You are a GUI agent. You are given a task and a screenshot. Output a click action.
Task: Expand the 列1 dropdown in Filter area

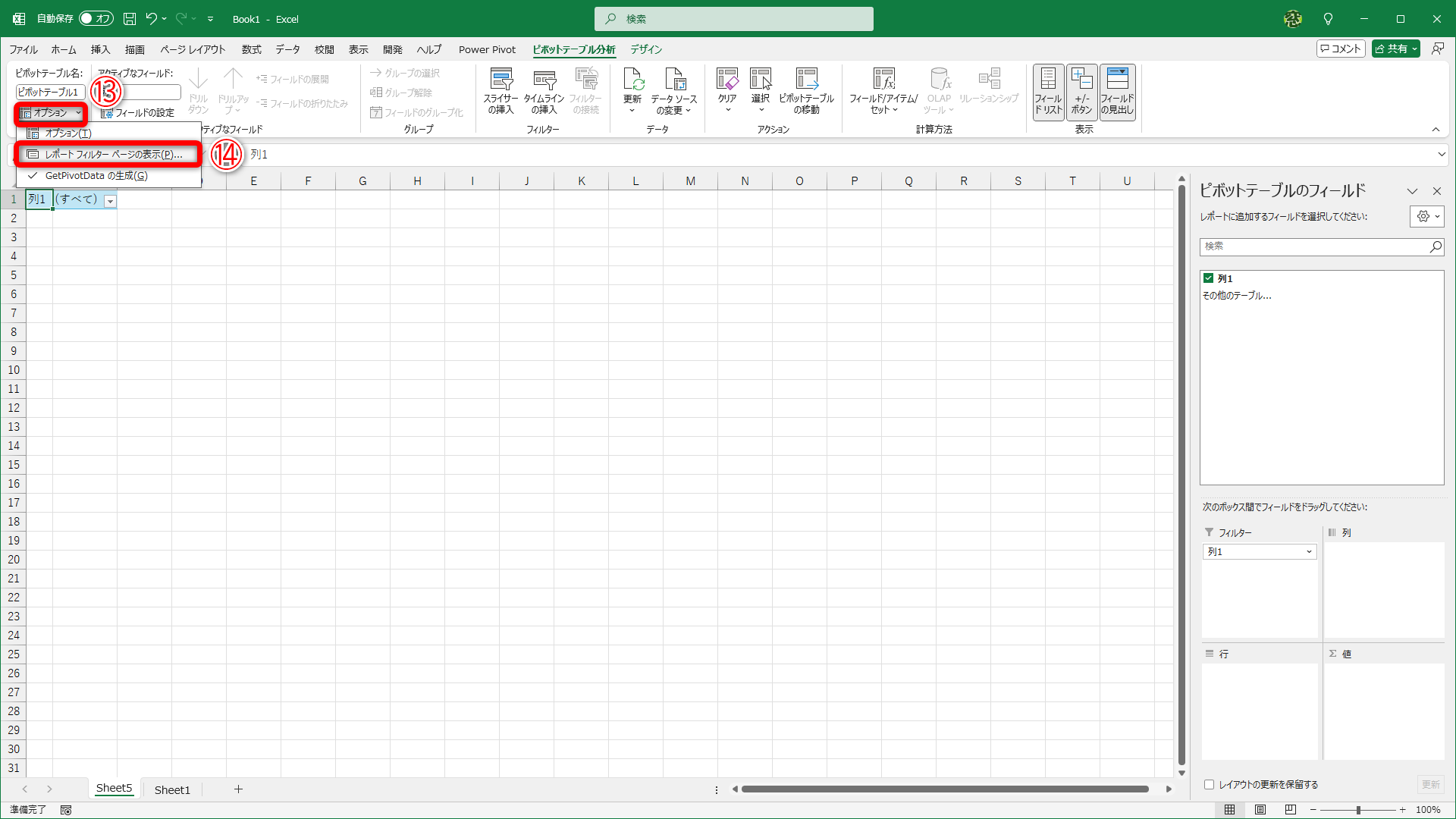pyautogui.click(x=1309, y=552)
